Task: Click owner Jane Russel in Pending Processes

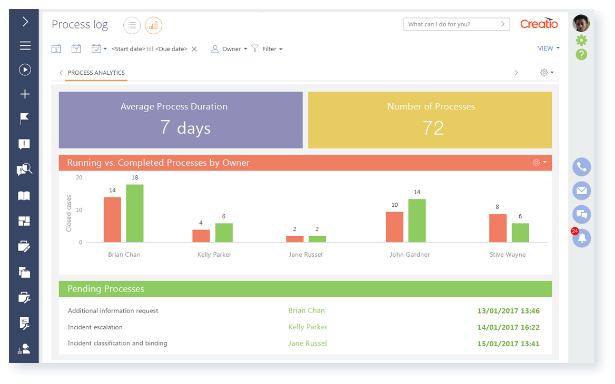Action: coord(308,344)
